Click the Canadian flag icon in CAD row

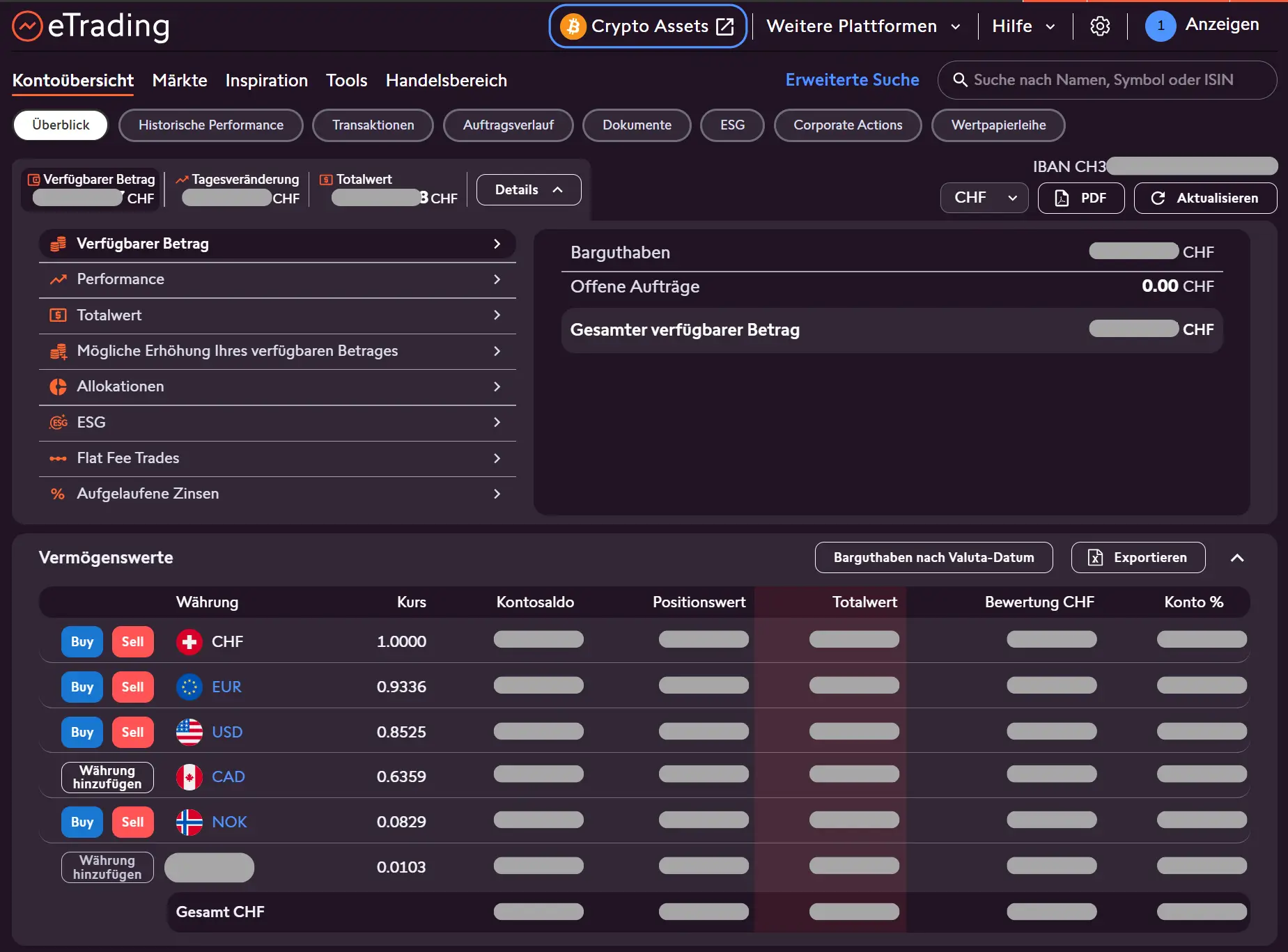189,777
